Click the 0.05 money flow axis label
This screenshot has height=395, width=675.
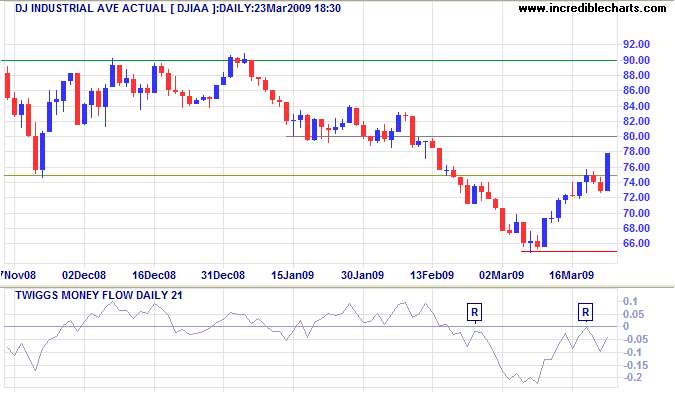(x=633, y=314)
